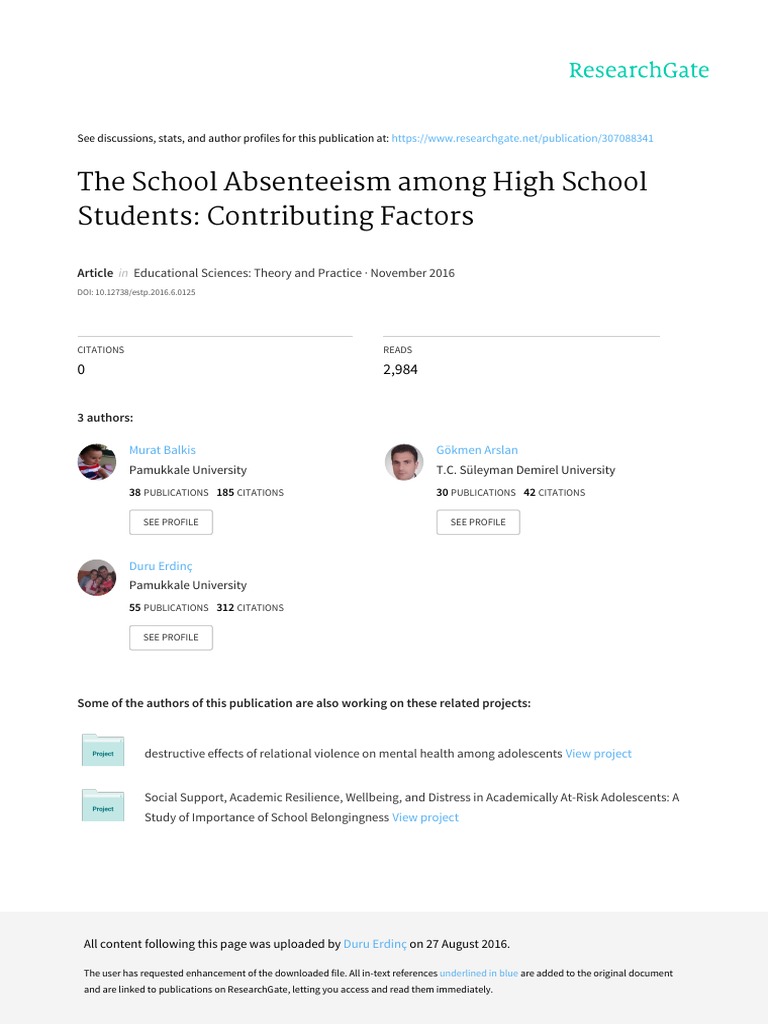This screenshot has height=1024, width=768.
Task: Click the 2,984 reads count
Action: (x=400, y=370)
